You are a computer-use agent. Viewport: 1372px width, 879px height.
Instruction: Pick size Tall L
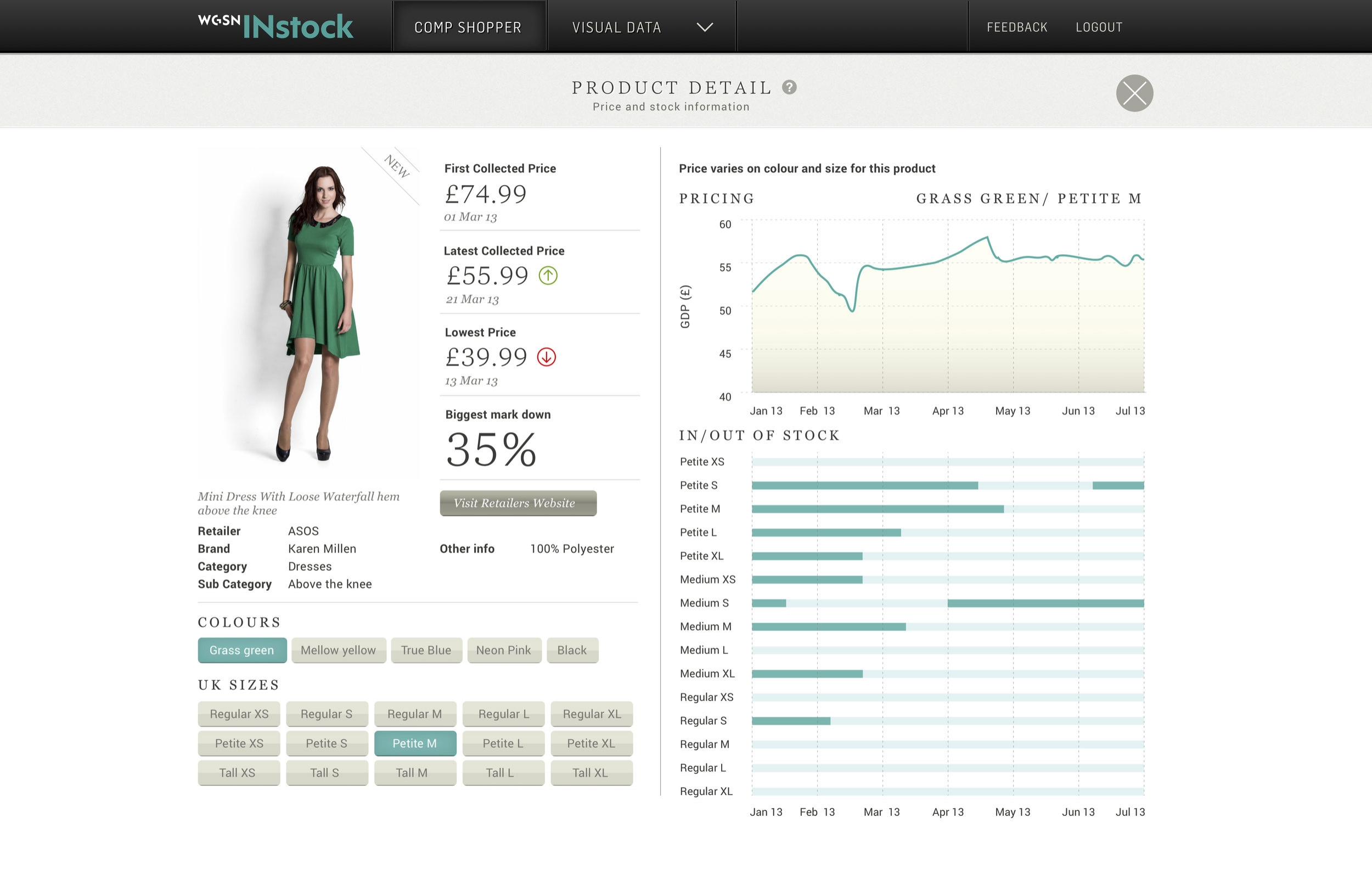coord(504,773)
